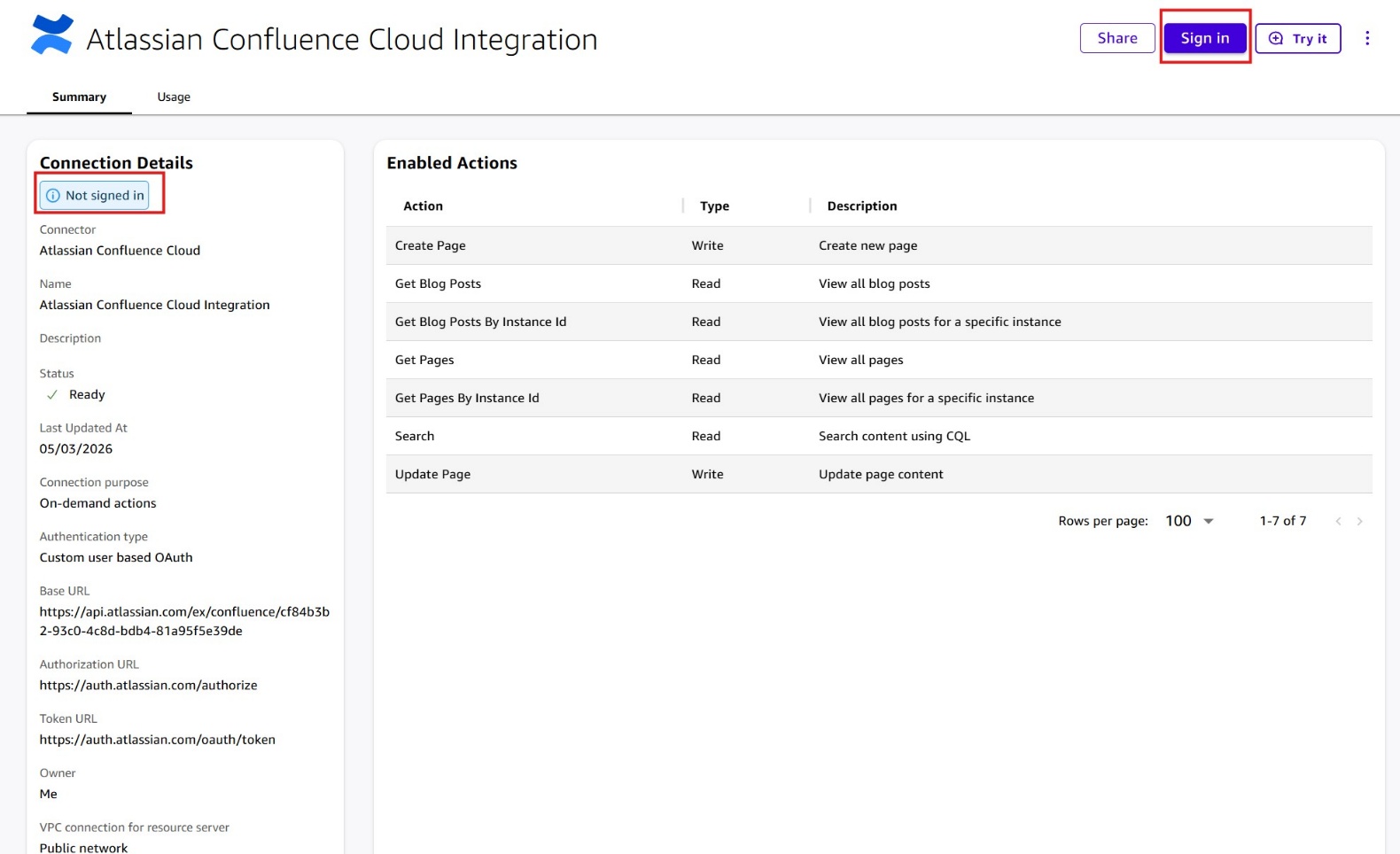Click the Enabled Actions heading

(x=452, y=163)
